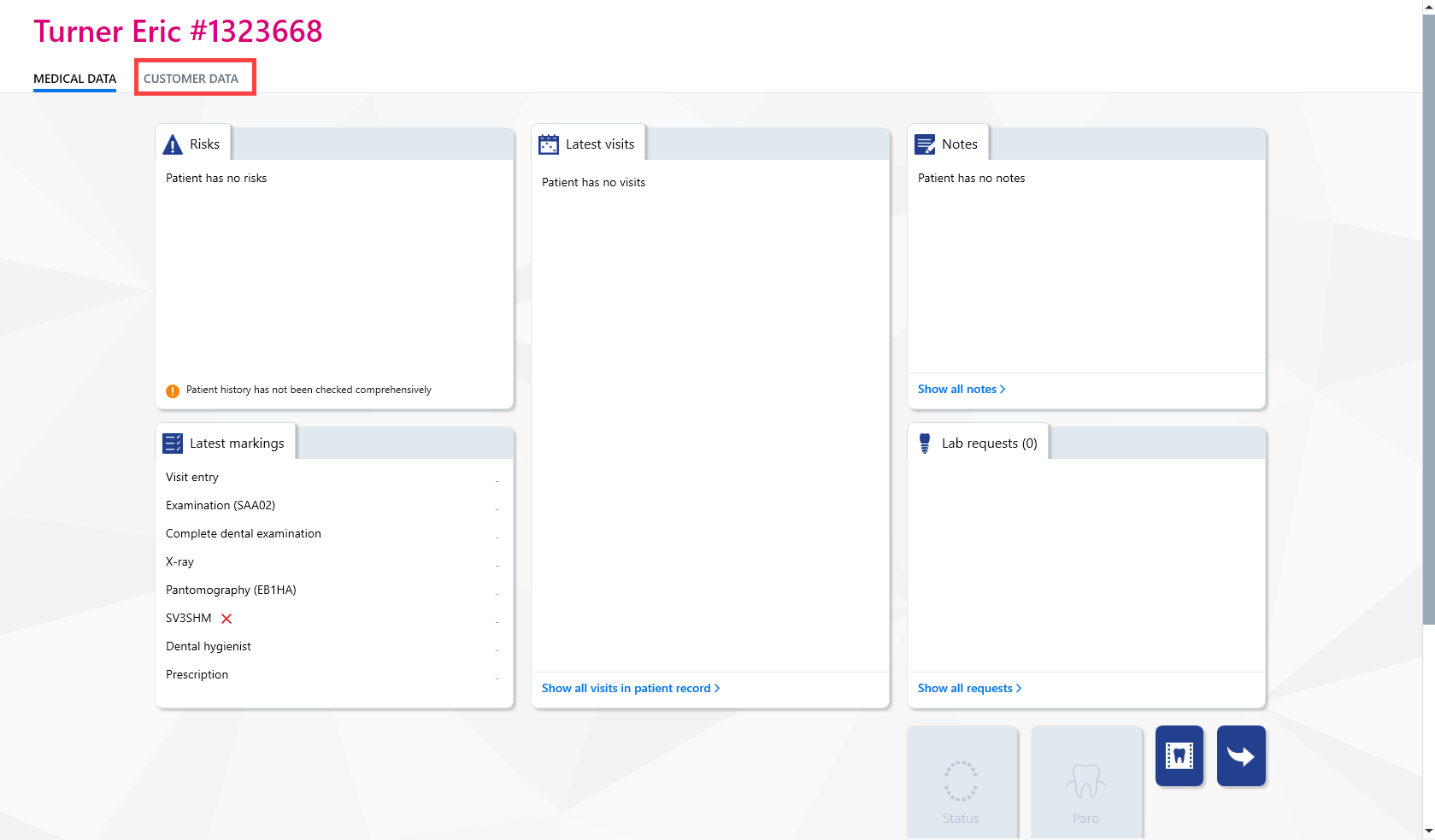Click the scrollbar down arrow
This screenshot has width=1435, height=840.
(x=1428, y=831)
